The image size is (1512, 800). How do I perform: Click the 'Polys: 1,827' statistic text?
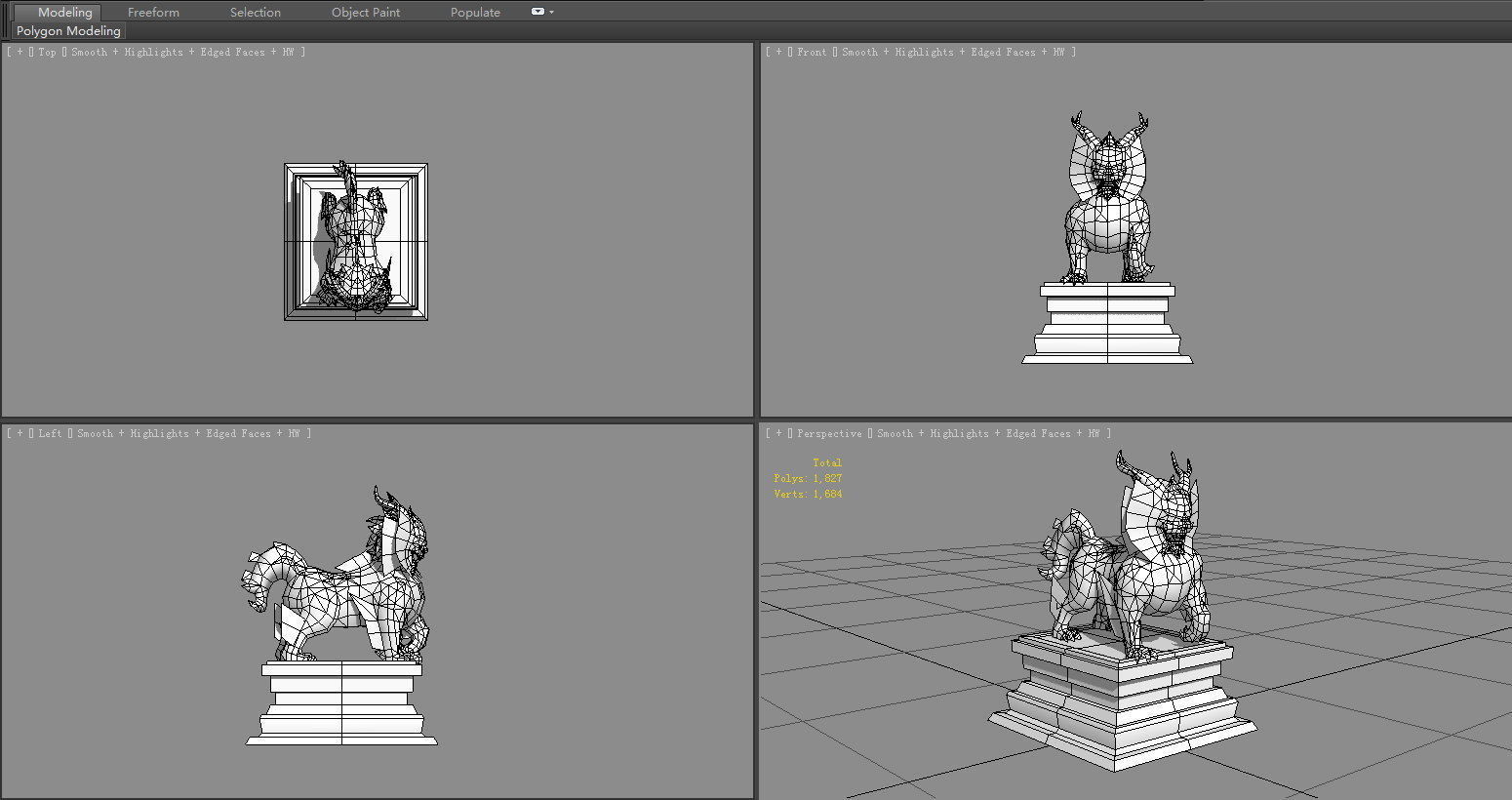coord(808,479)
